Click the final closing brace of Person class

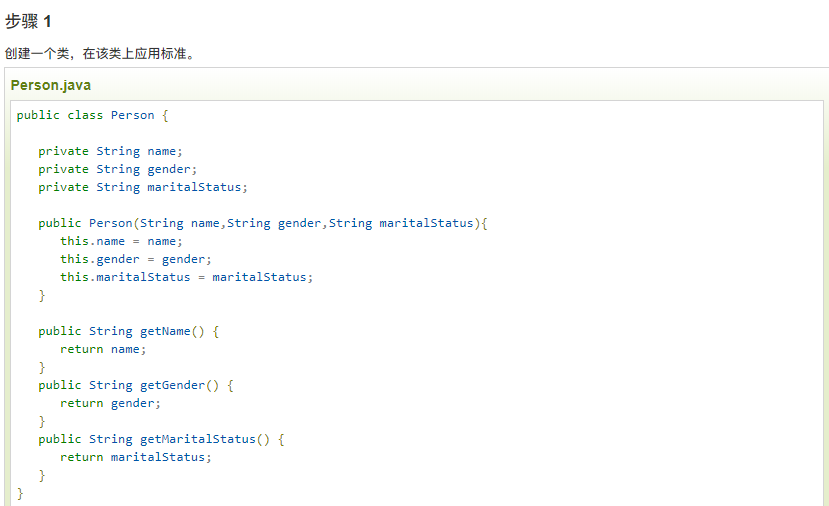[20, 493]
